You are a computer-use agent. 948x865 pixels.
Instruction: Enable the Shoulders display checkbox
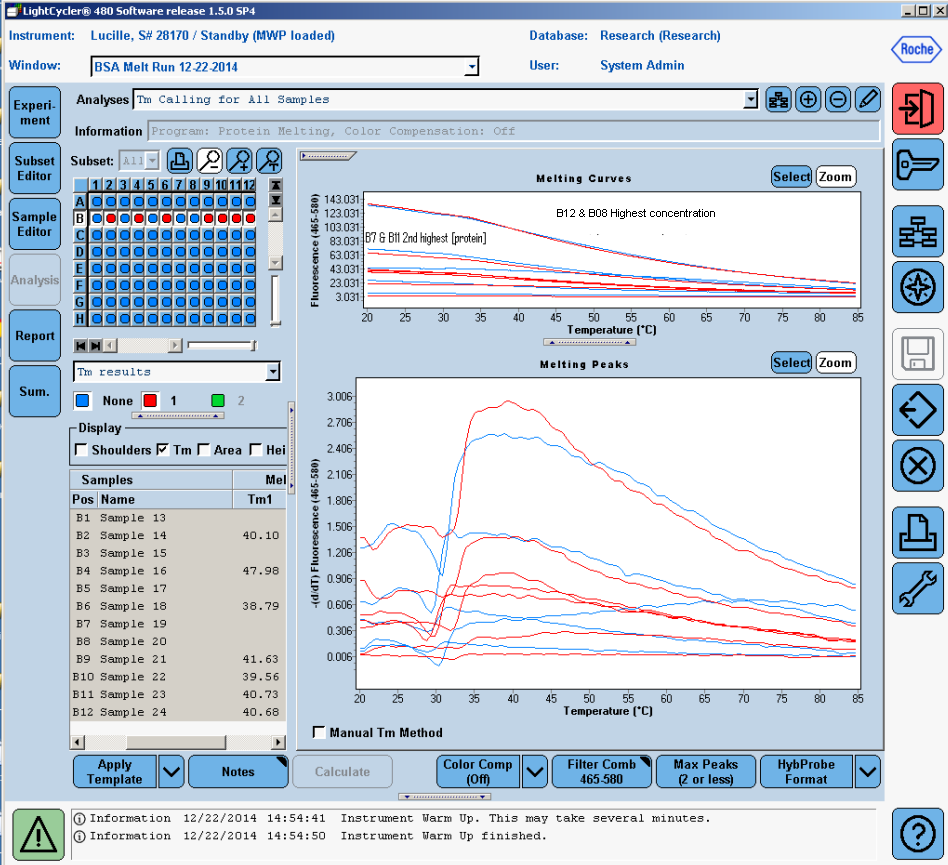point(82,450)
